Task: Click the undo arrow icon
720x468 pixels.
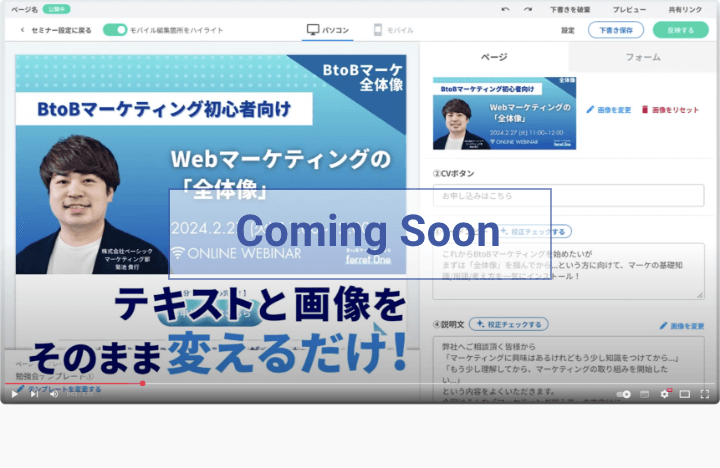Action: 503,9
